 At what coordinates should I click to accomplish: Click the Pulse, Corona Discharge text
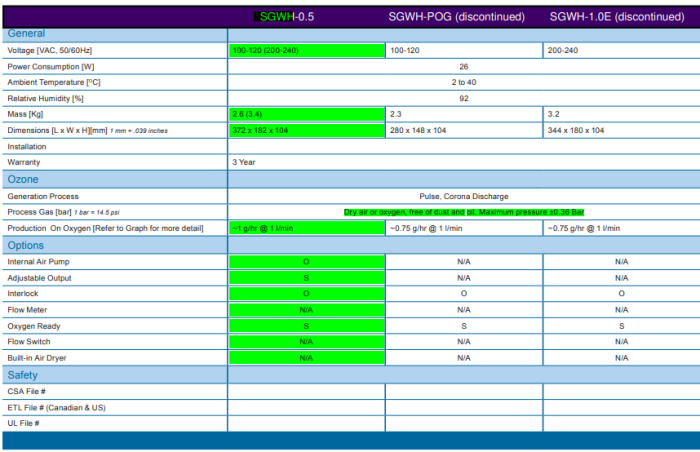[463, 196]
